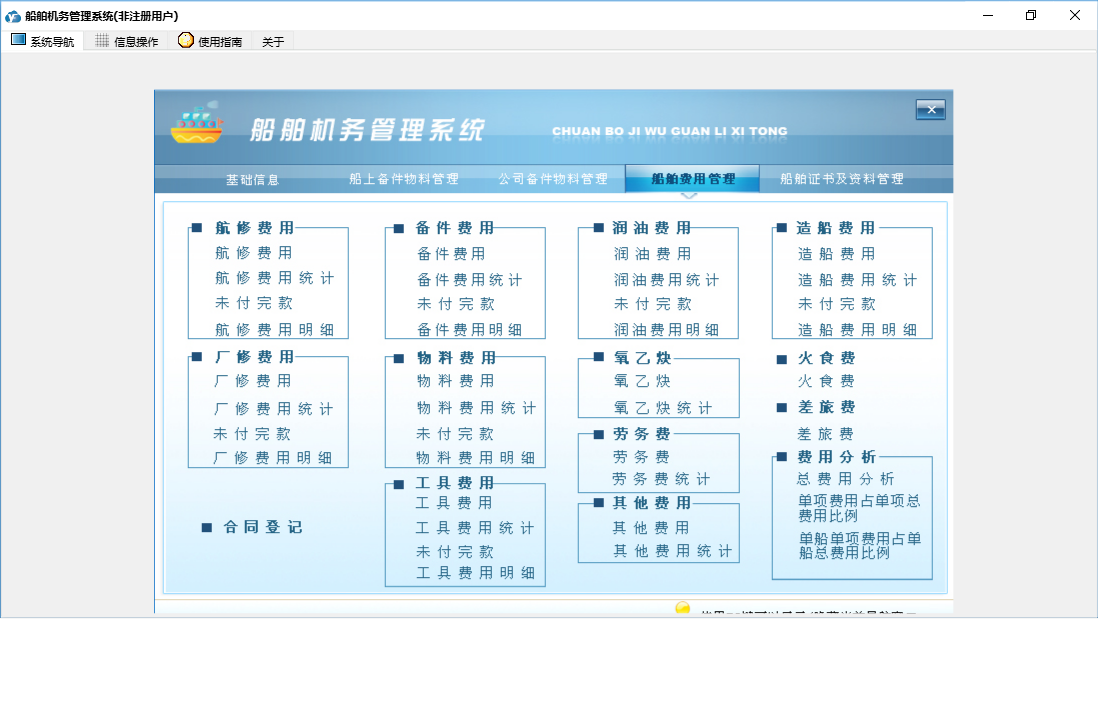1098x713 pixels.
Task: Click the ship logo icon in banner
Action: tap(196, 124)
